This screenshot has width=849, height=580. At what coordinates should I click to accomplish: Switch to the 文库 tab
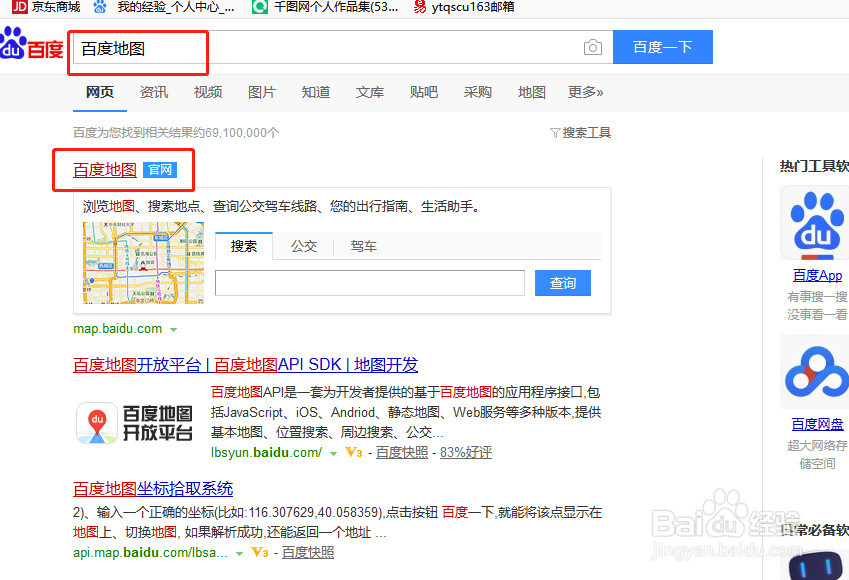click(x=370, y=92)
